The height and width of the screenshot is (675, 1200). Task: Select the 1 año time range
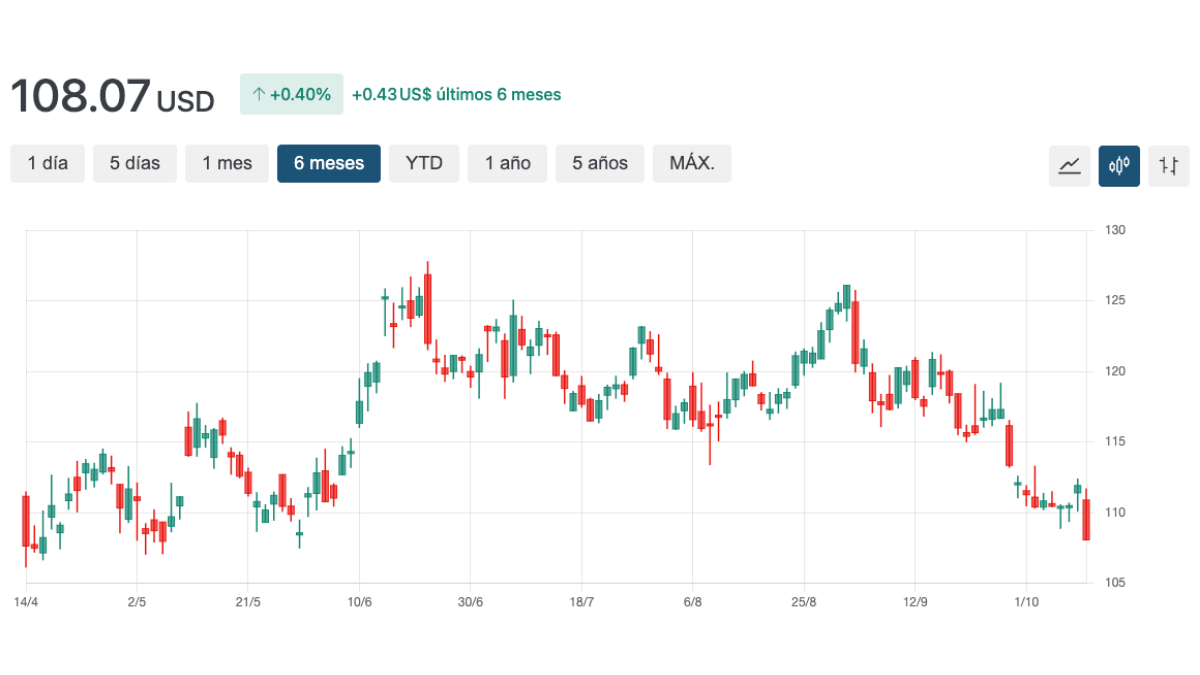click(x=508, y=163)
